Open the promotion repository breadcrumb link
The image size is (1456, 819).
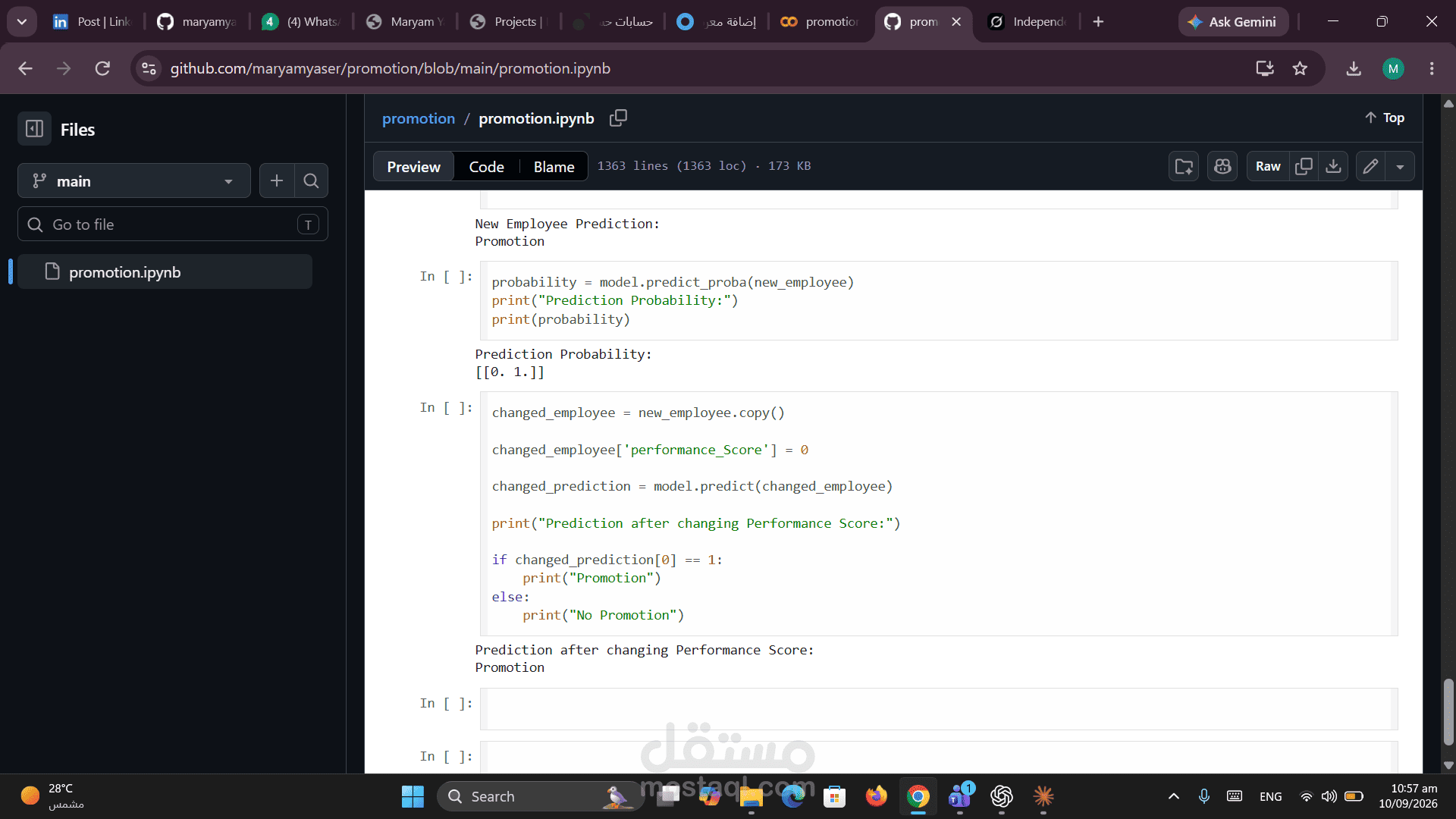[x=419, y=118]
